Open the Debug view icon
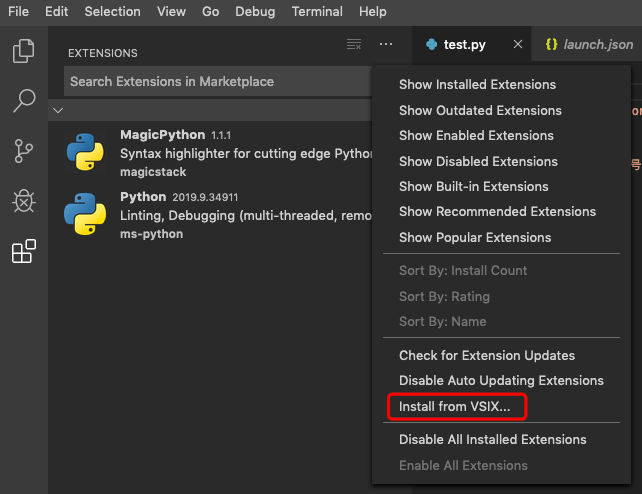Image resolution: width=642 pixels, height=494 pixels. click(24, 201)
